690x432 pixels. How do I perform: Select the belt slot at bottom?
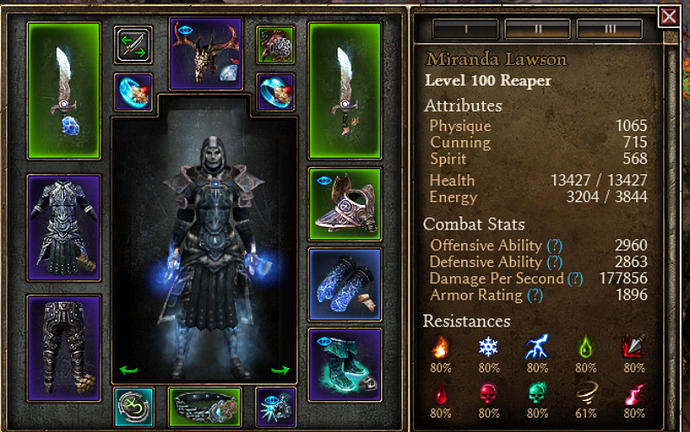[x=206, y=407]
